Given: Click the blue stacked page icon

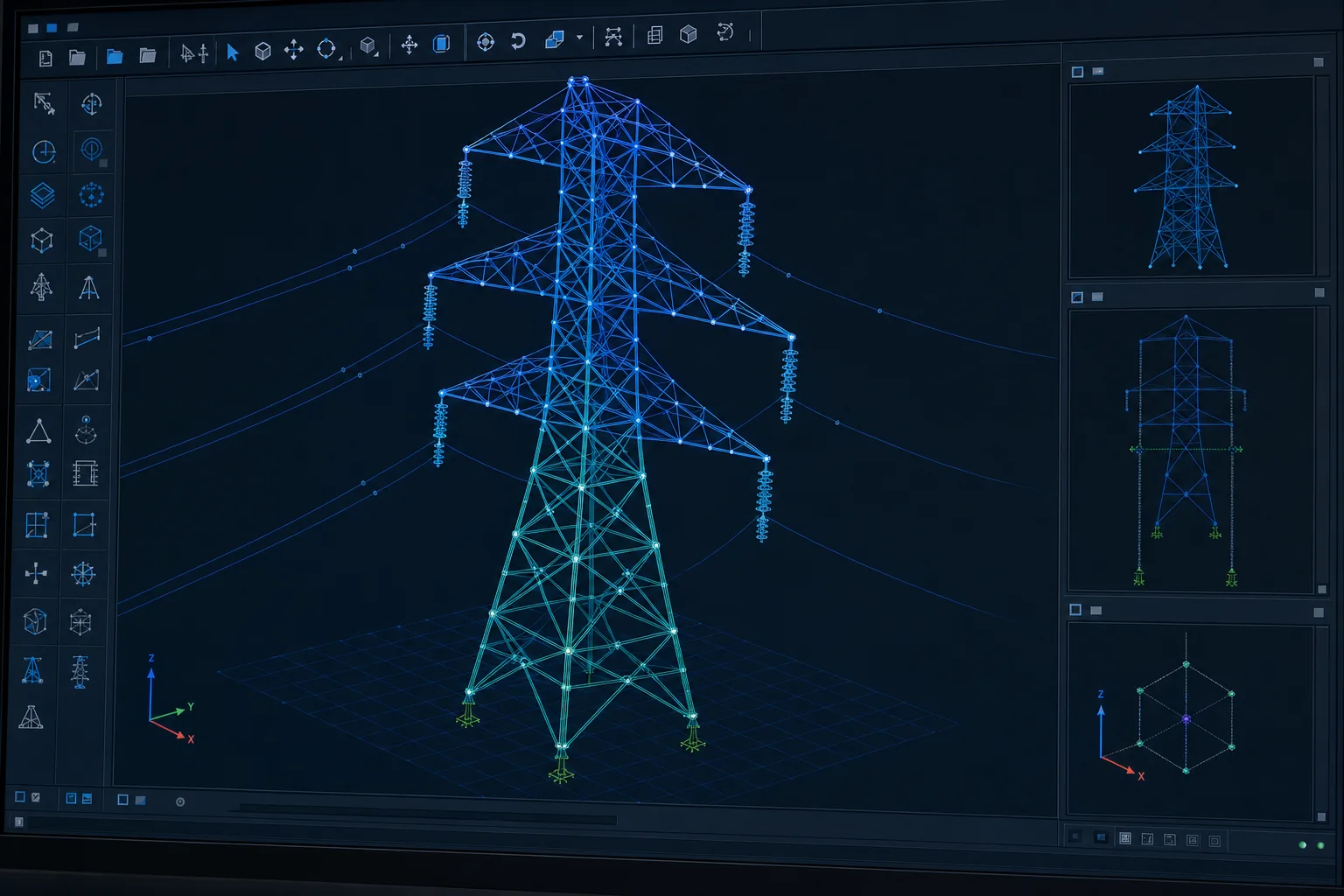Looking at the screenshot, I should click(442, 43).
